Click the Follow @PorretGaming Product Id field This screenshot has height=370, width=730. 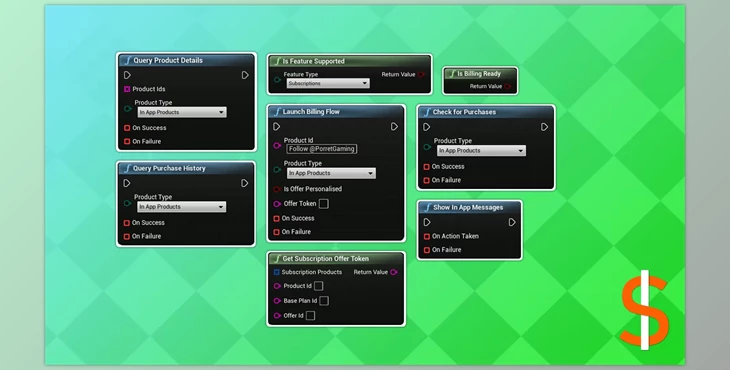coord(322,149)
